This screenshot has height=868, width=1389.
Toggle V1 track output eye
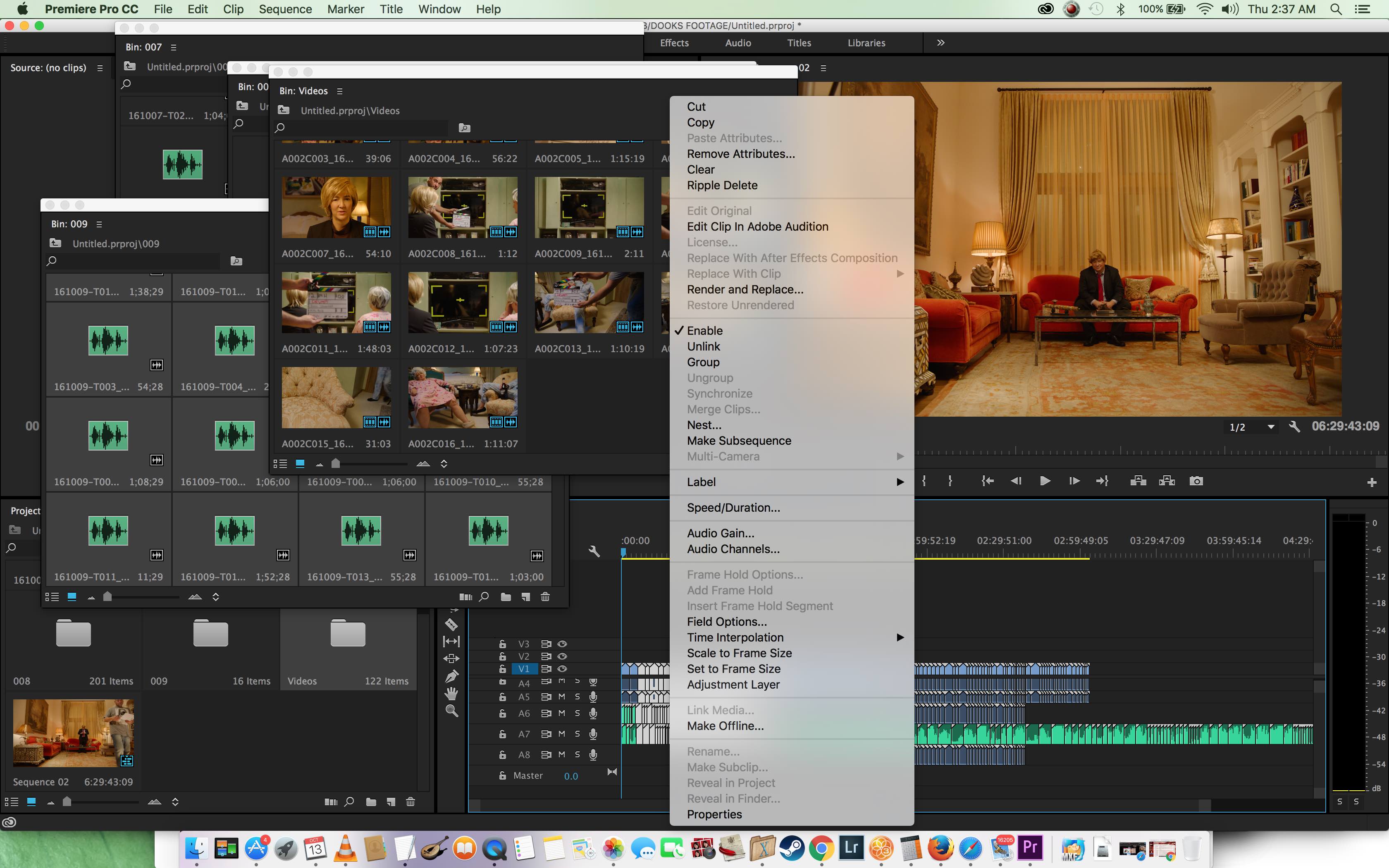click(563, 669)
